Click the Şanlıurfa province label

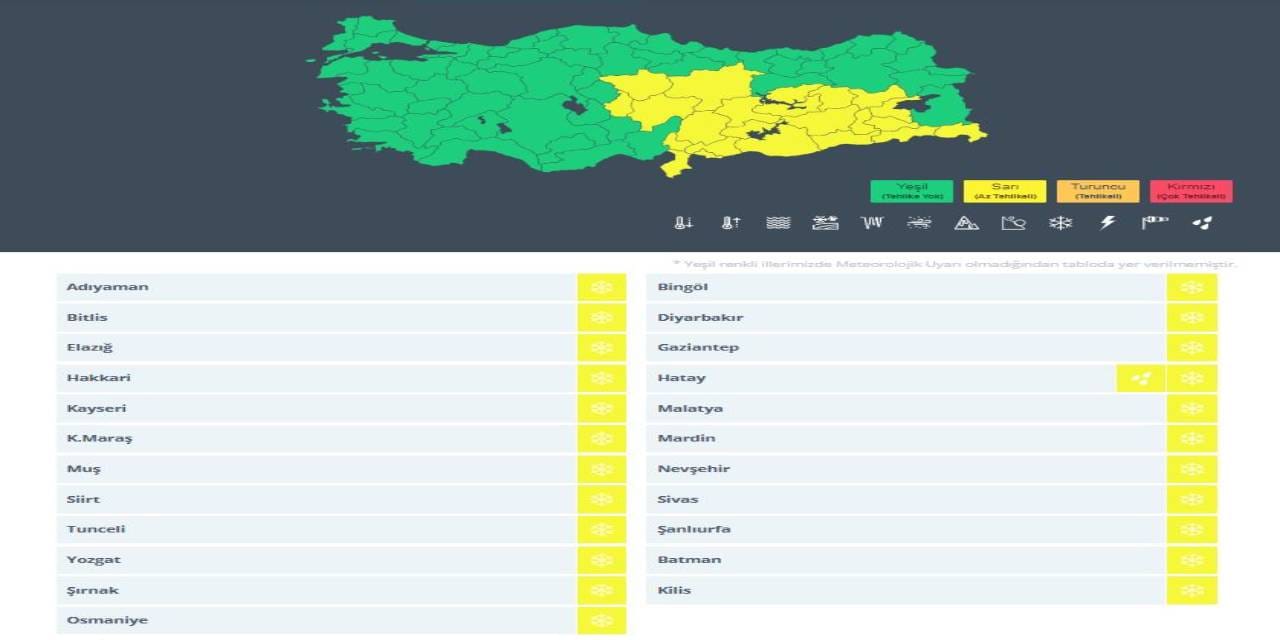click(693, 528)
